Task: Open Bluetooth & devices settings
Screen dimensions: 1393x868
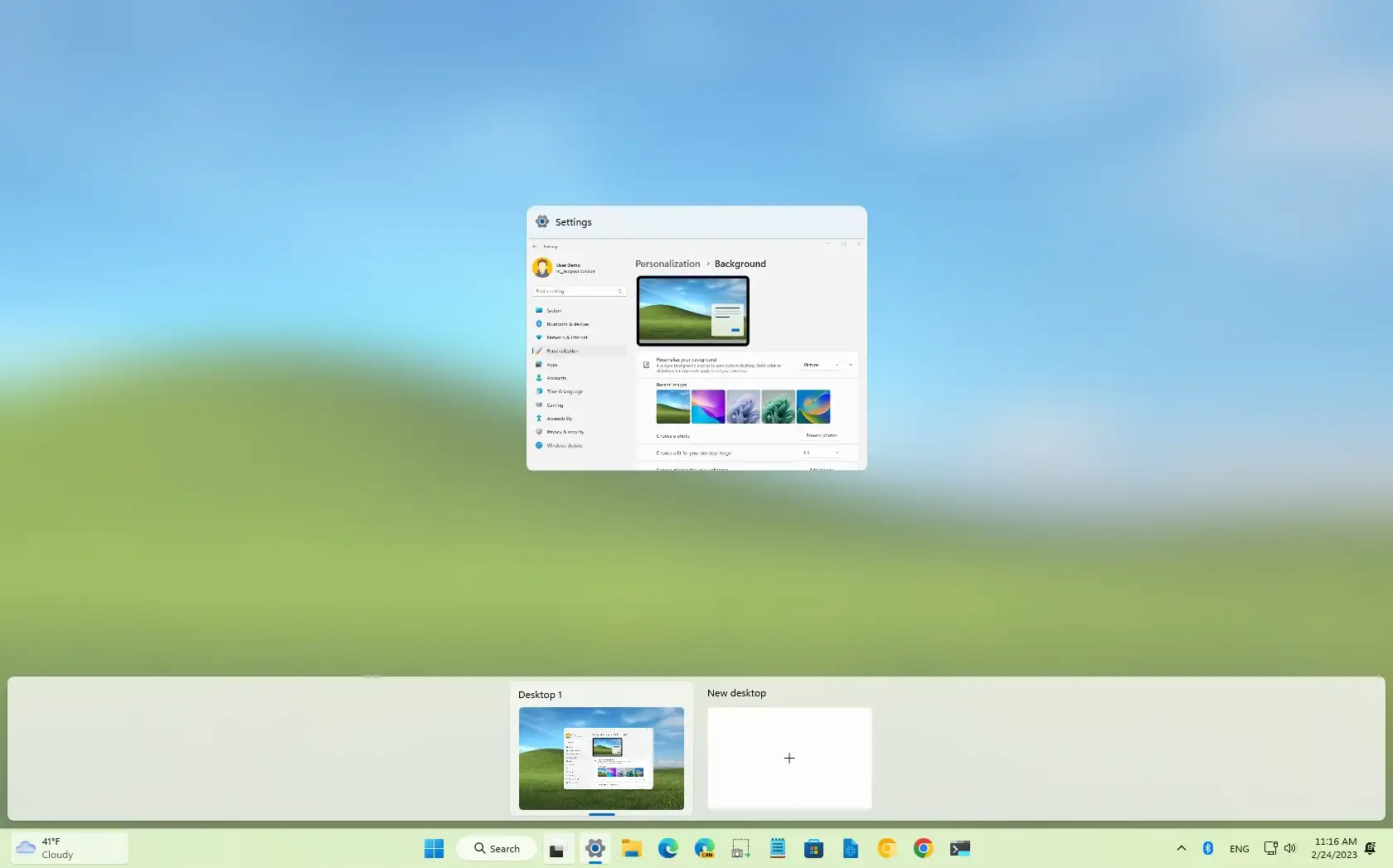Action: [x=568, y=324]
